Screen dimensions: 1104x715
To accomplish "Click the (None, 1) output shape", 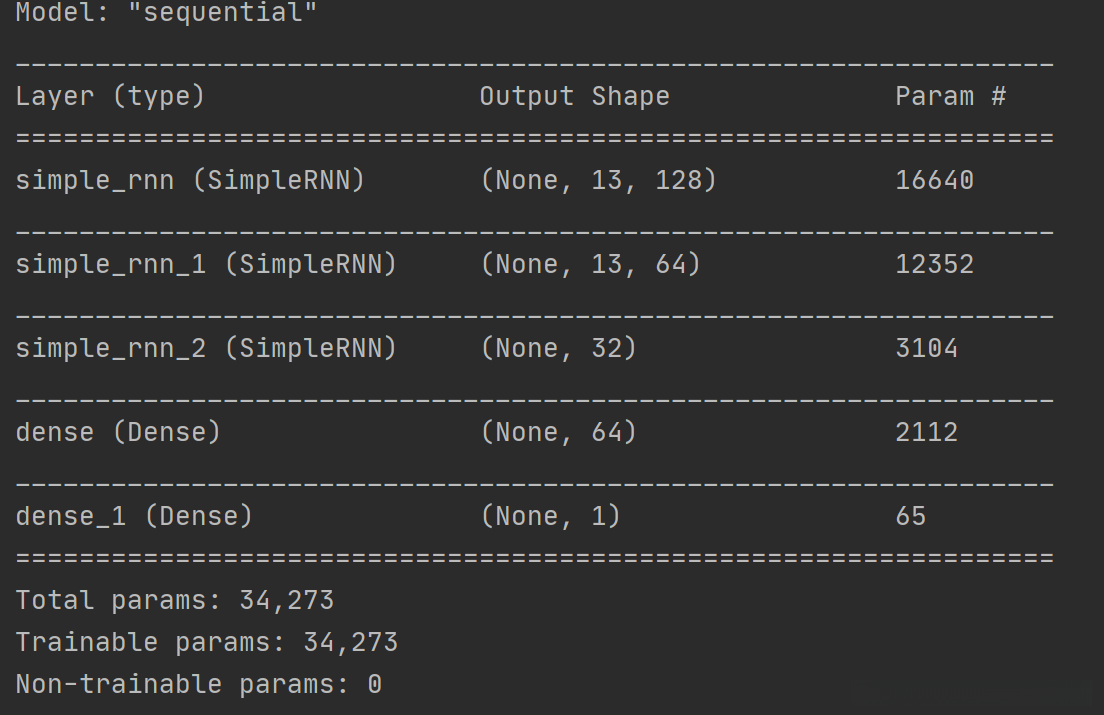I will [550, 517].
